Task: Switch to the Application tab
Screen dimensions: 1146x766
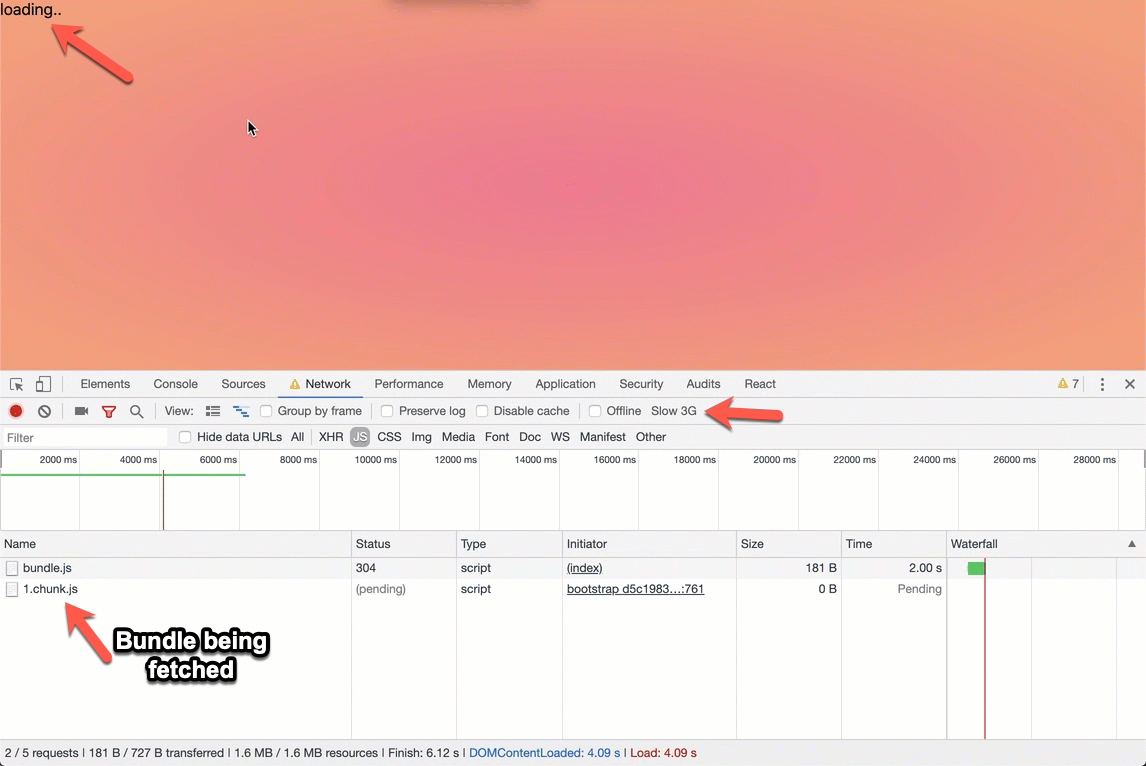Action: pyautogui.click(x=565, y=384)
